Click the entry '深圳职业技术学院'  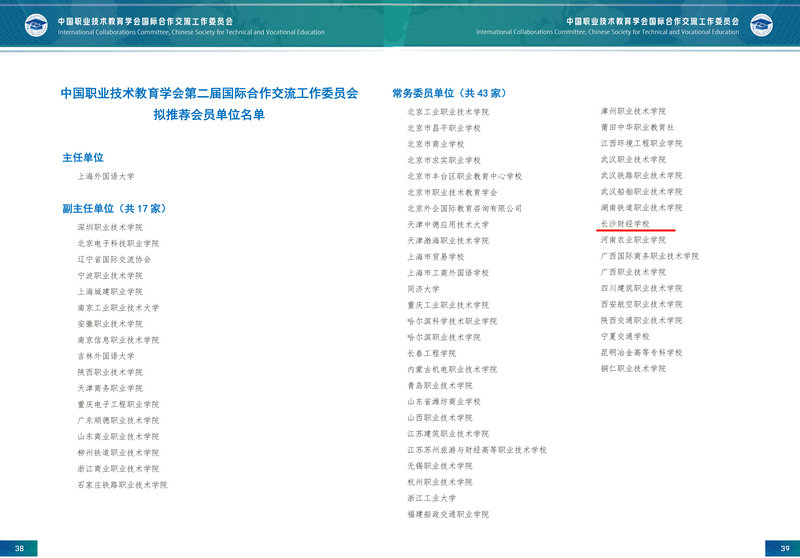click(110, 227)
